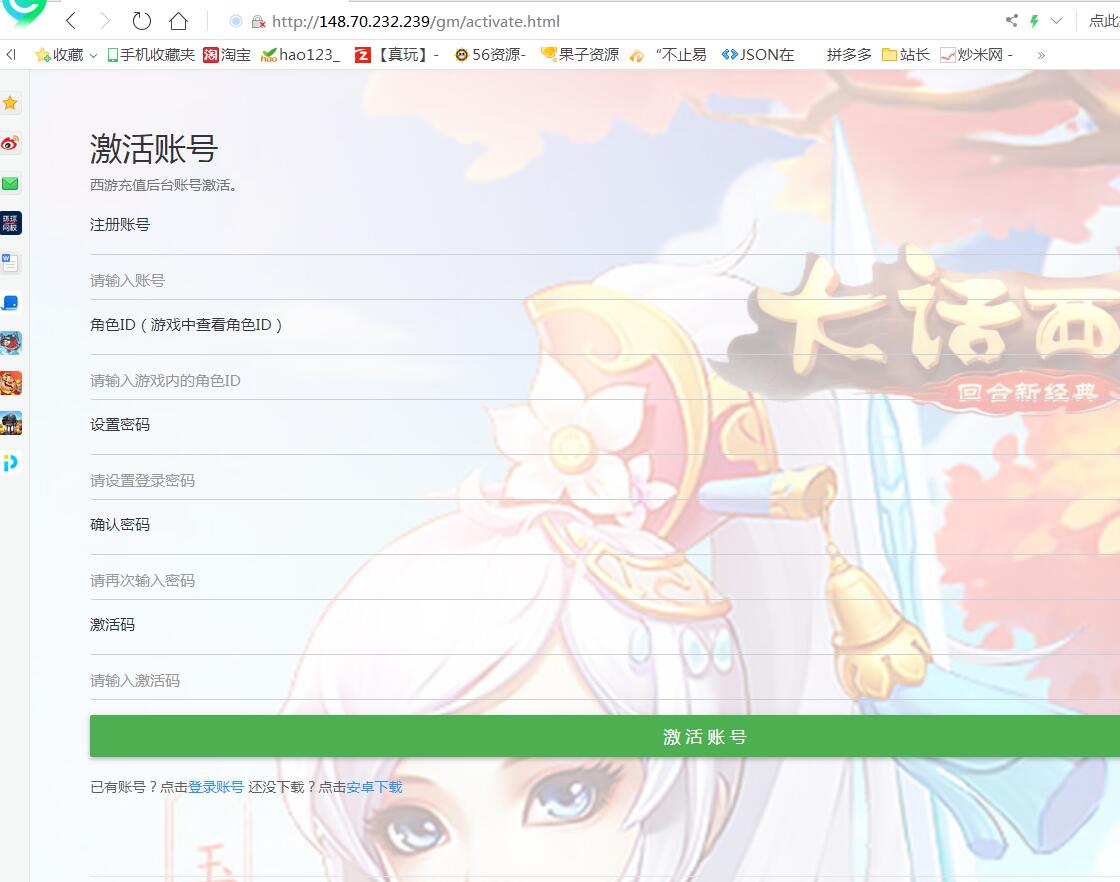Go to the browser home page icon
Viewport: 1120px width, 882px height.
coord(178,21)
